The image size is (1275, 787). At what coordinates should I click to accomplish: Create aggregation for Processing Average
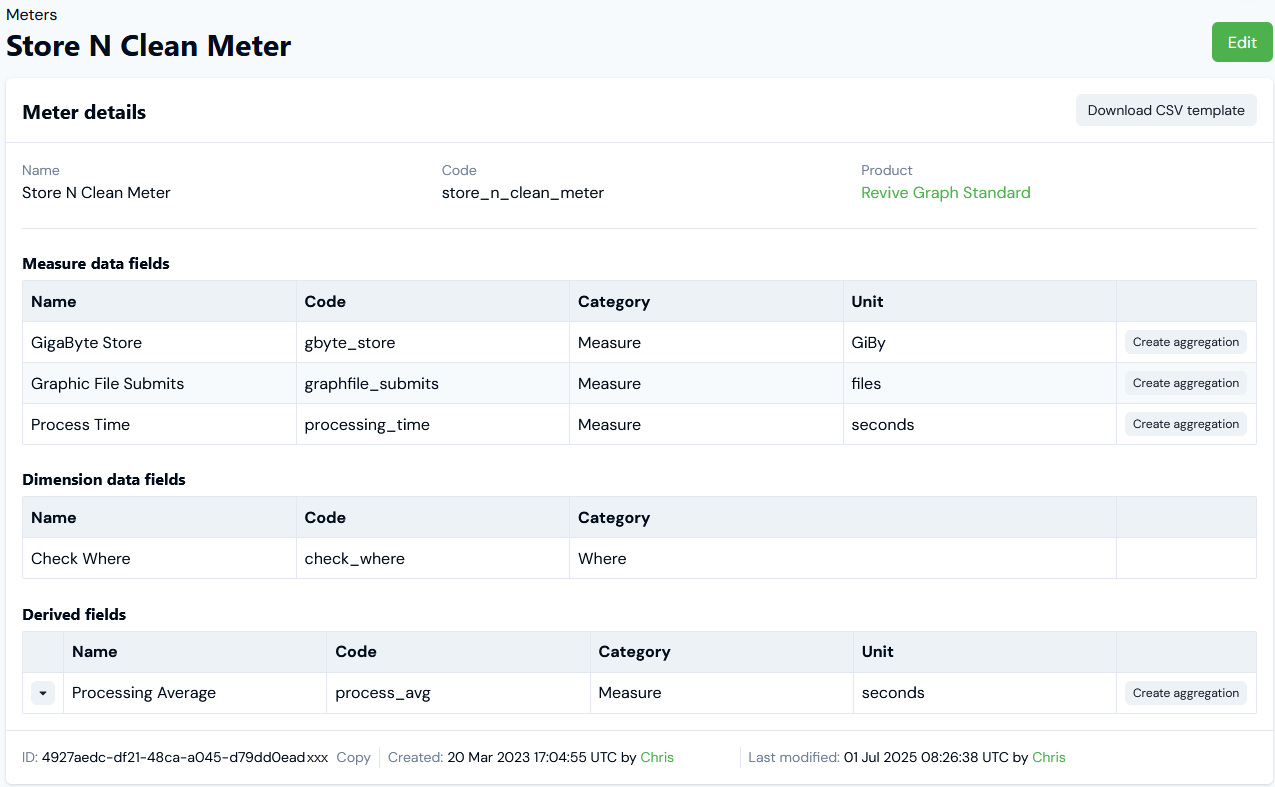tap(1186, 693)
